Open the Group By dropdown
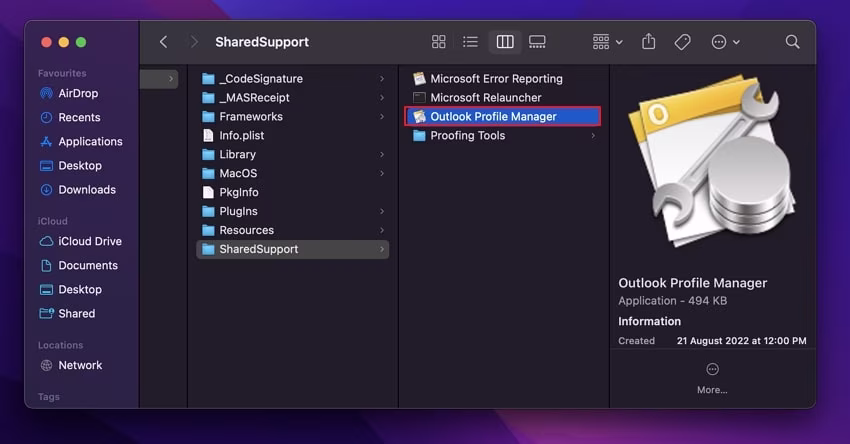 607,42
